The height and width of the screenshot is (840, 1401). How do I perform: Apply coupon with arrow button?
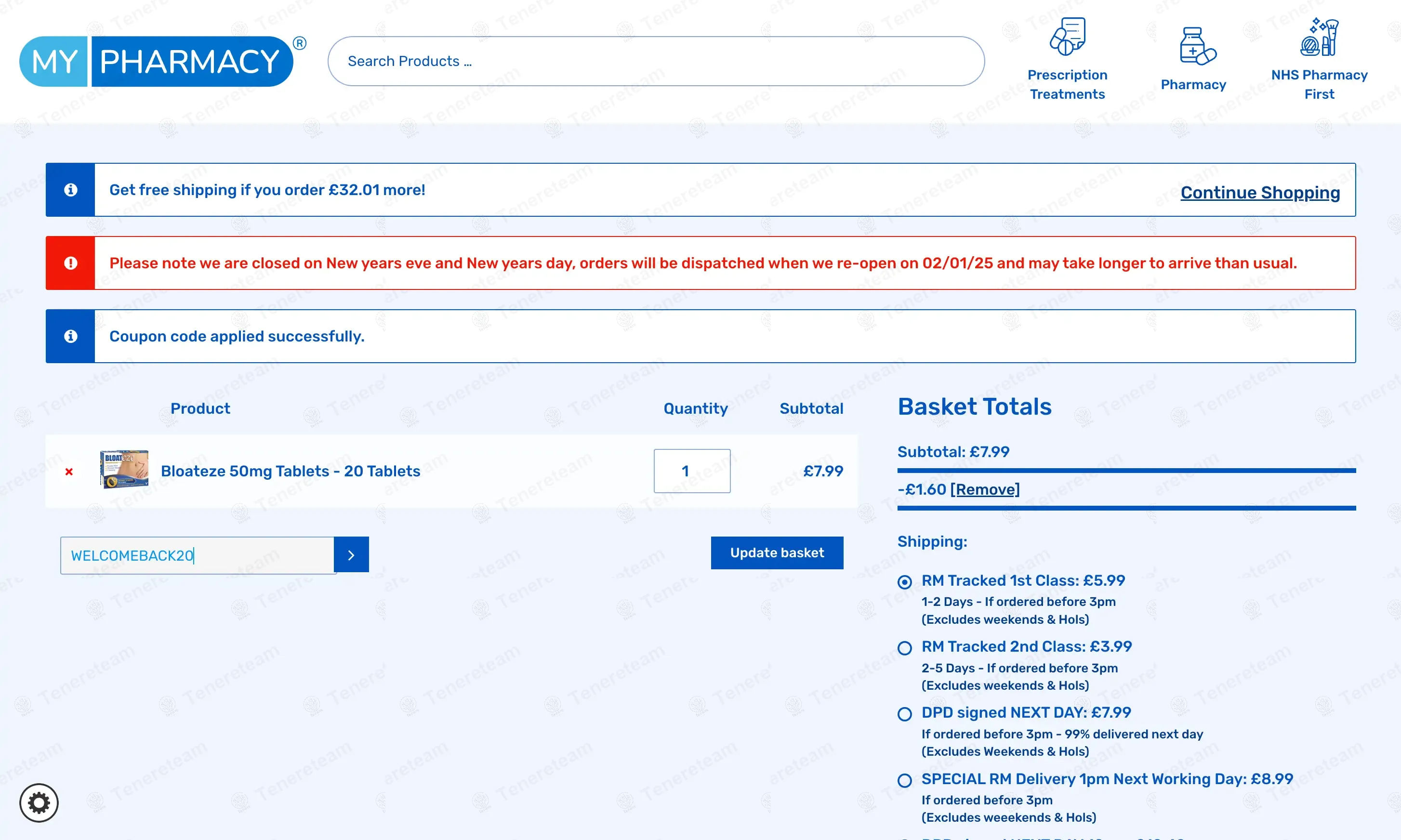tap(351, 555)
